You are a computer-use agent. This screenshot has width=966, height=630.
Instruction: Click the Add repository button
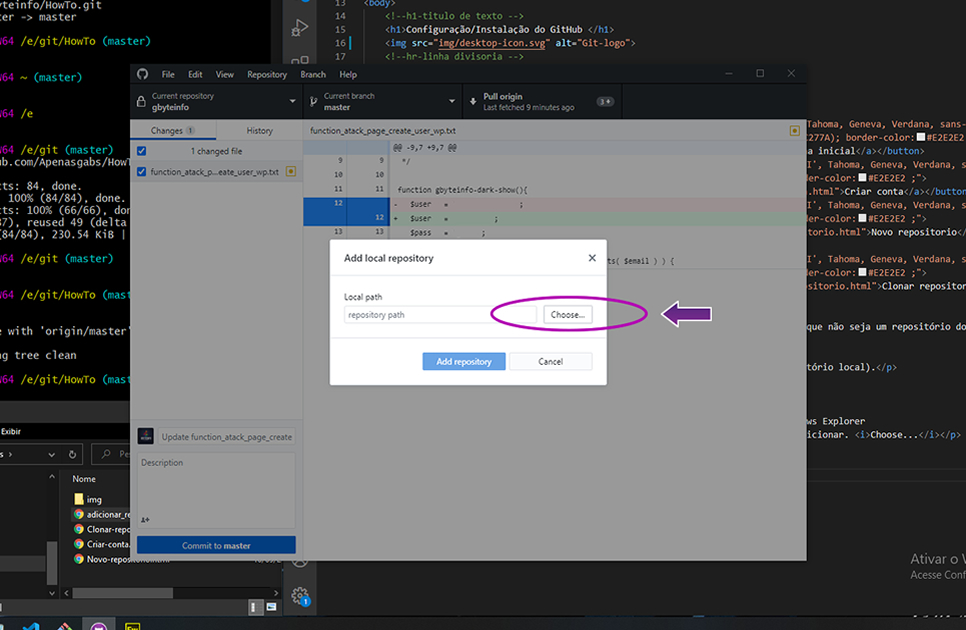(464, 361)
